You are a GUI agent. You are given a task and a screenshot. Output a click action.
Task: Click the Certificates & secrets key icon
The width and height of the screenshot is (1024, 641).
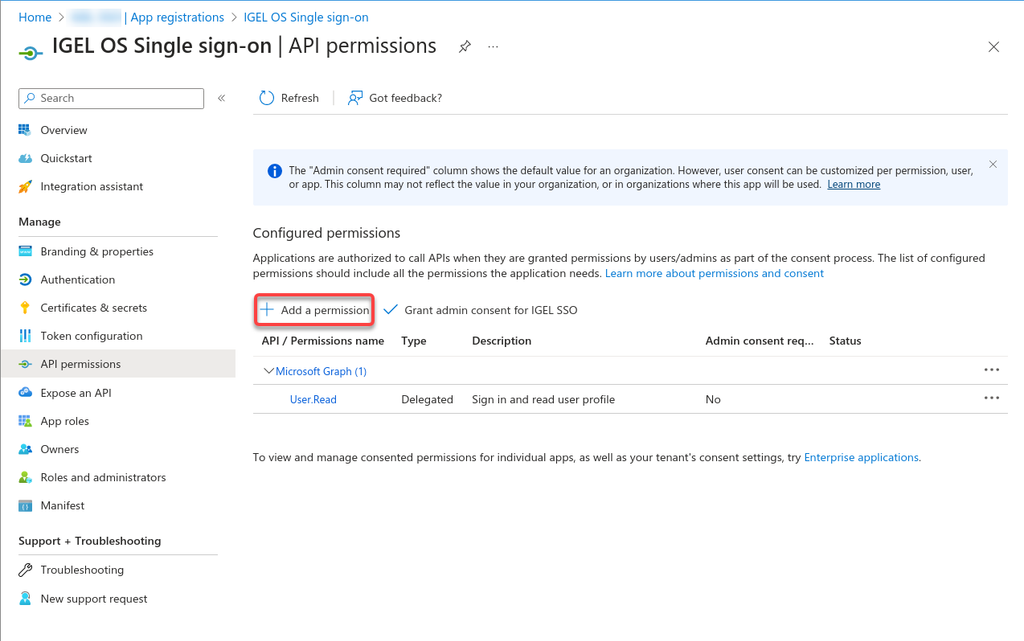[x=25, y=308]
